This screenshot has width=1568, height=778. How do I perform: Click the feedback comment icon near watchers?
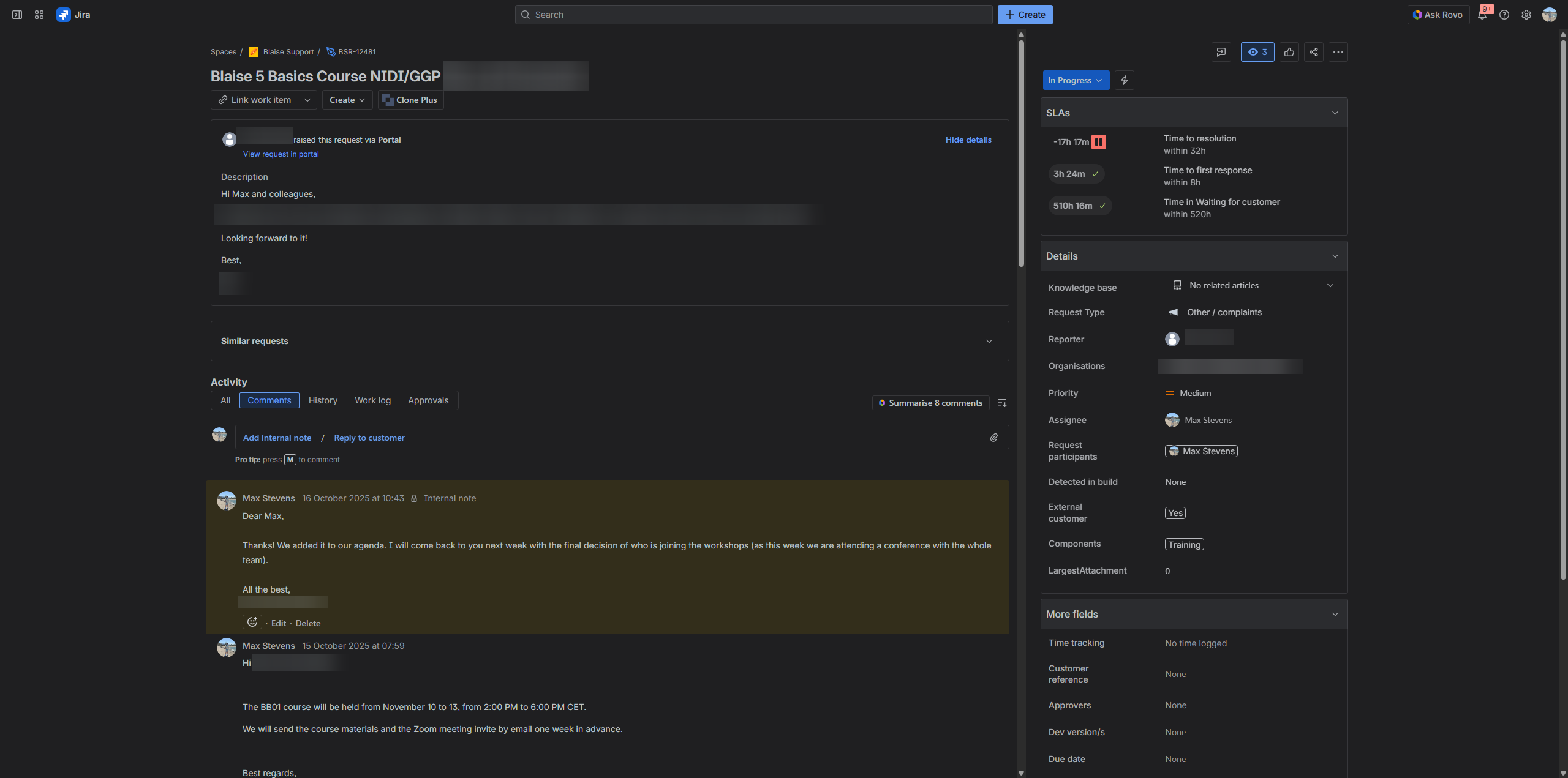point(1221,52)
